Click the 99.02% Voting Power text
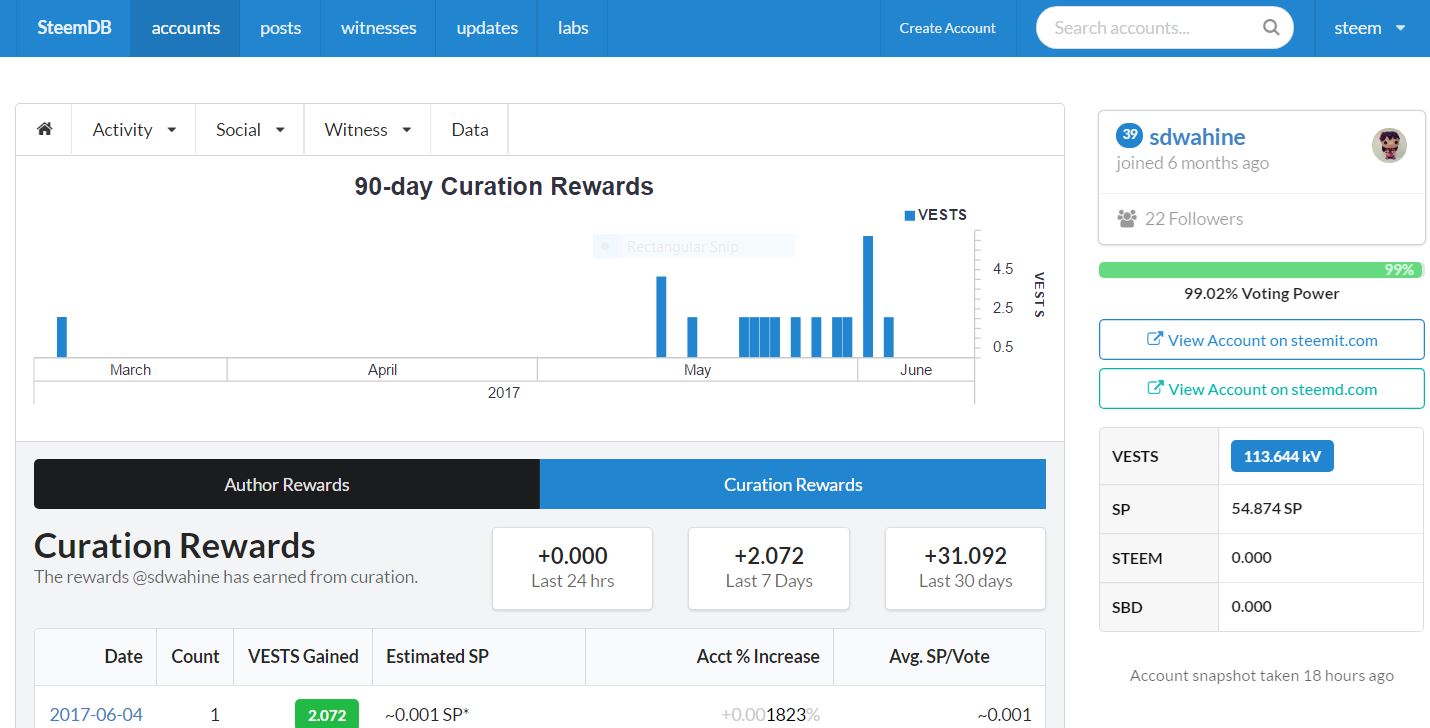 (x=1261, y=294)
